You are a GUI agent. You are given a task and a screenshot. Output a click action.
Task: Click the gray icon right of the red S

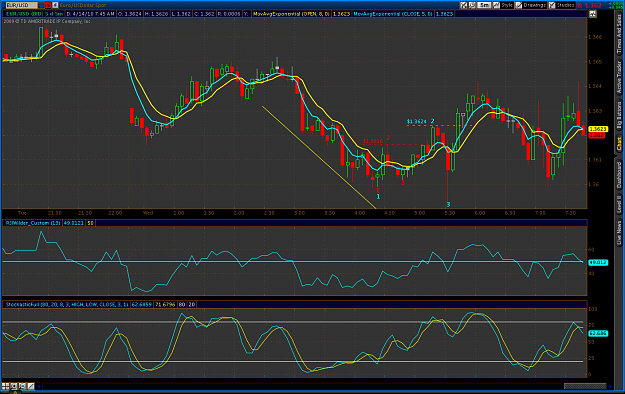(55, 5)
